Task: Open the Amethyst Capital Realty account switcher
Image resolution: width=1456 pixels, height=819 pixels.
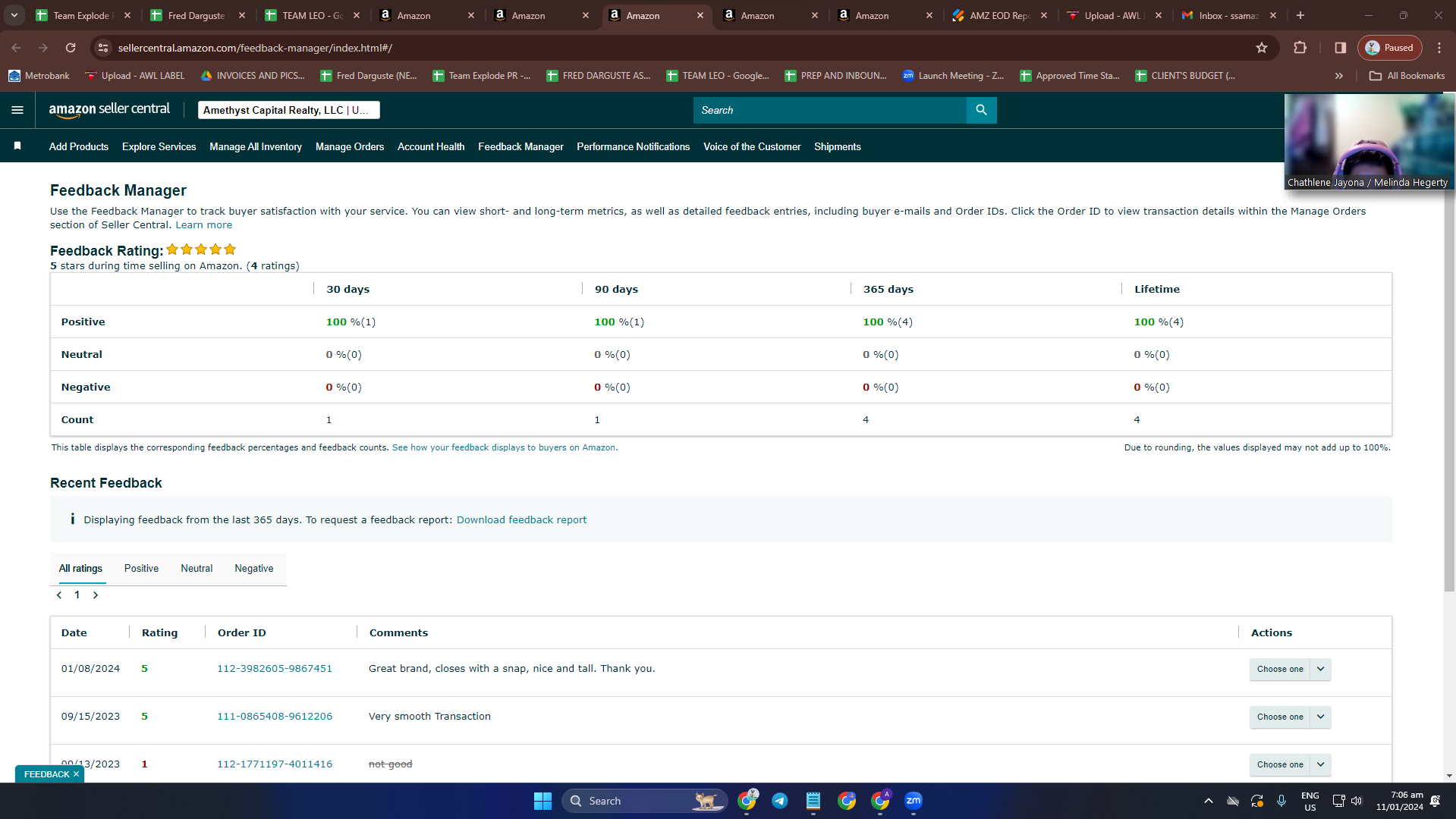Action: point(289,110)
